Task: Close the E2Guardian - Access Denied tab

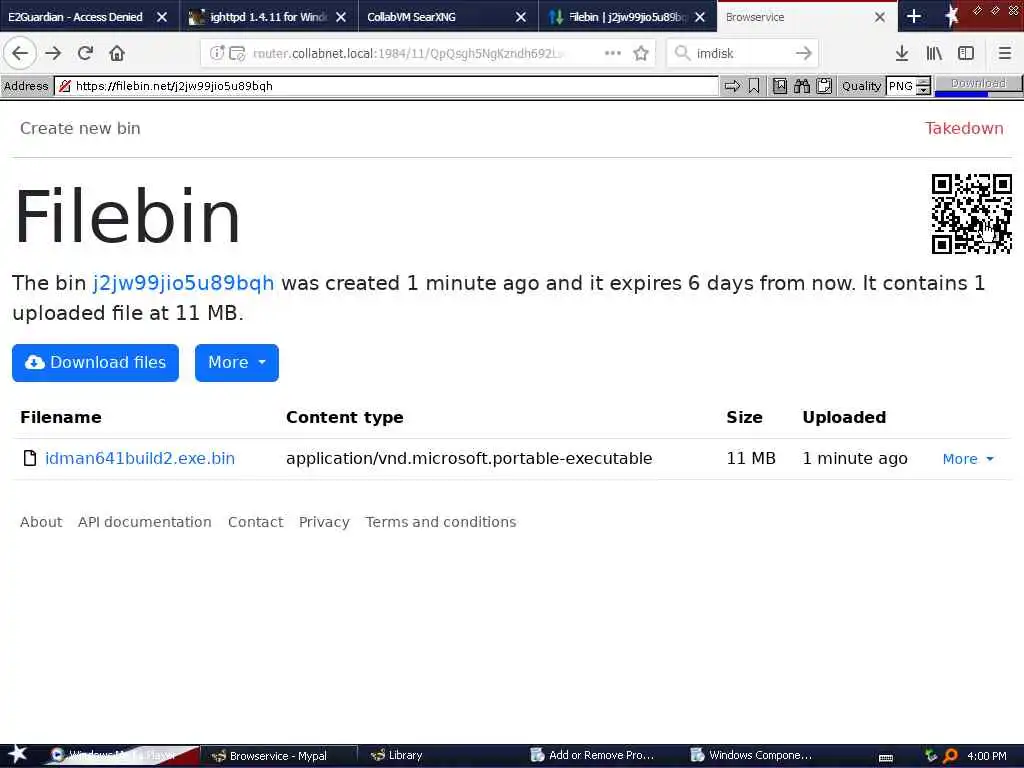Action: point(162,17)
